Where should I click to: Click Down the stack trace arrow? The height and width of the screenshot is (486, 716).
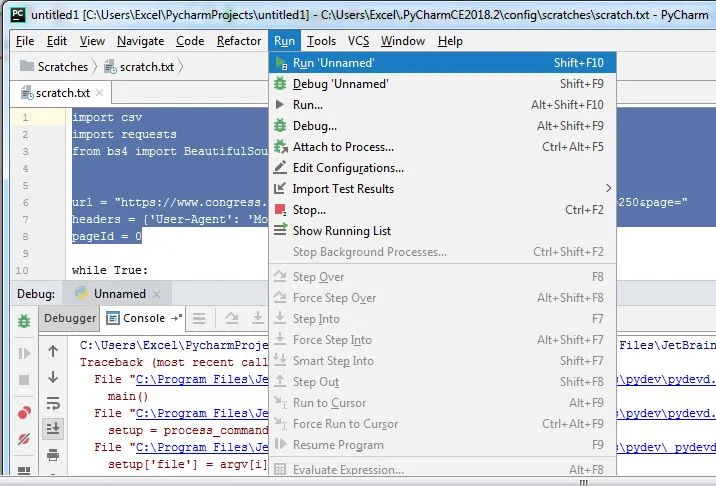[x=53, y=377]
